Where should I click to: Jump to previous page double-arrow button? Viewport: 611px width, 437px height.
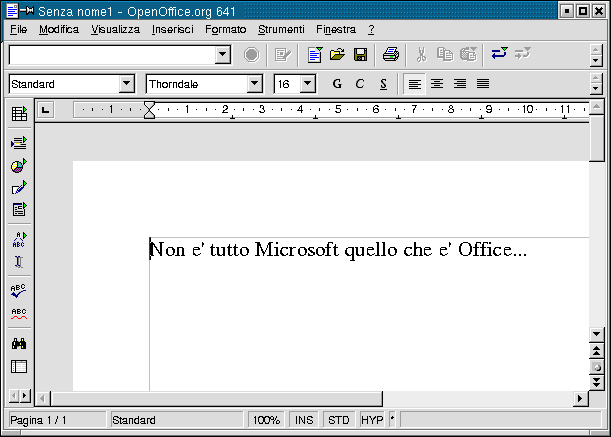tap(596, 351)
